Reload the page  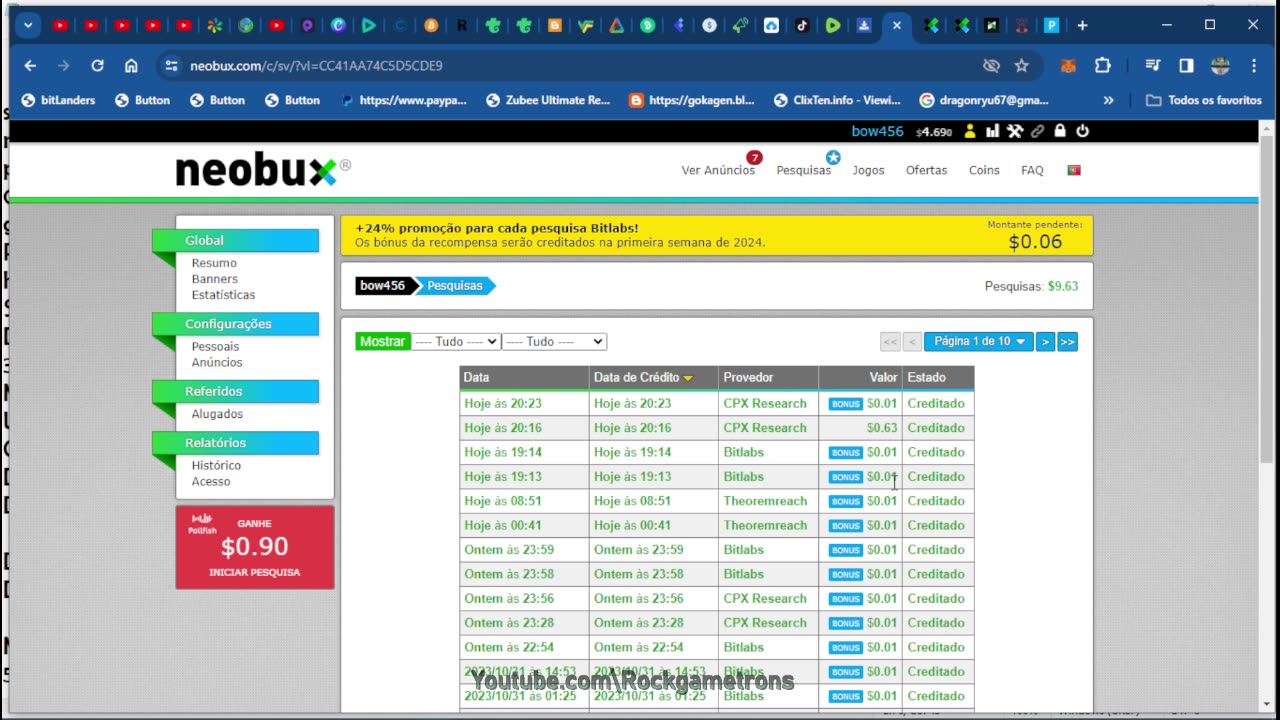(x=97, y=66)
